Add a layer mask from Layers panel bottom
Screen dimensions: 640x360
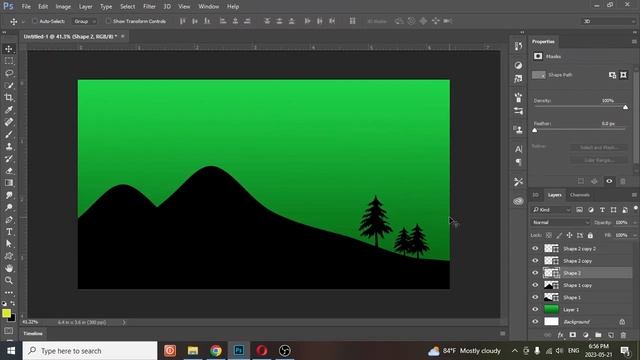573,335
